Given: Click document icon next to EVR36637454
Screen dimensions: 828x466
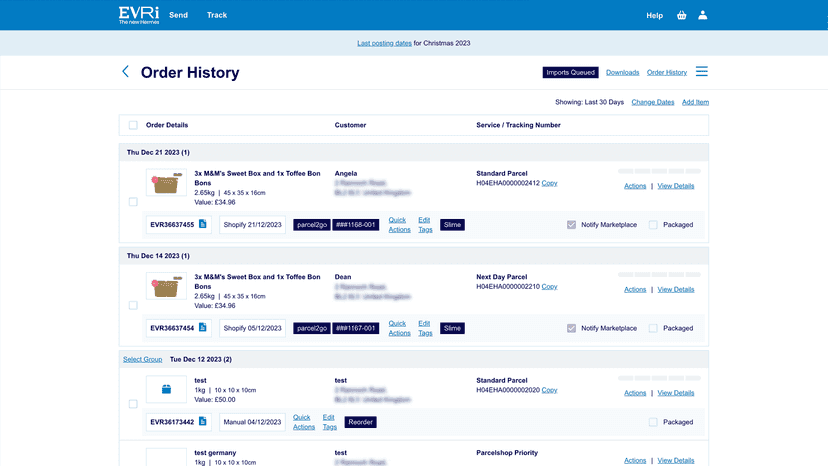Looking at the screenshot, I should (x=203, y=328).
